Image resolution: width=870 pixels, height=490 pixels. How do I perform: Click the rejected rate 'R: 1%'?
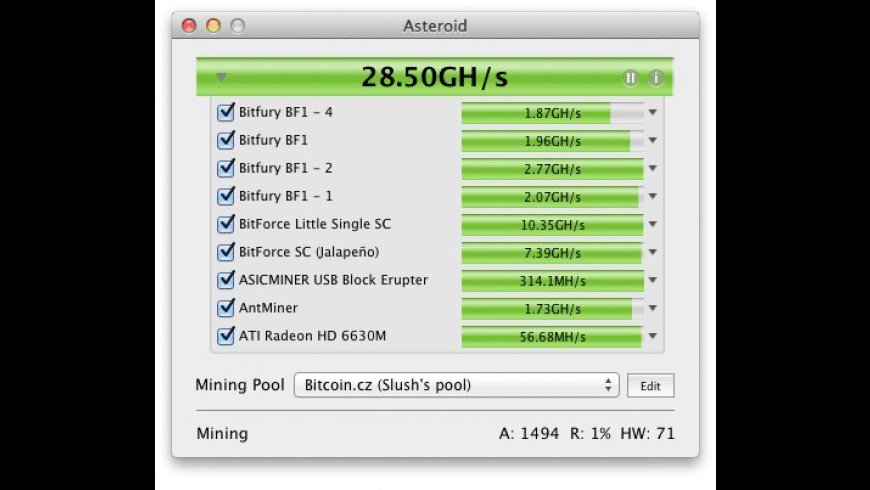590,433
